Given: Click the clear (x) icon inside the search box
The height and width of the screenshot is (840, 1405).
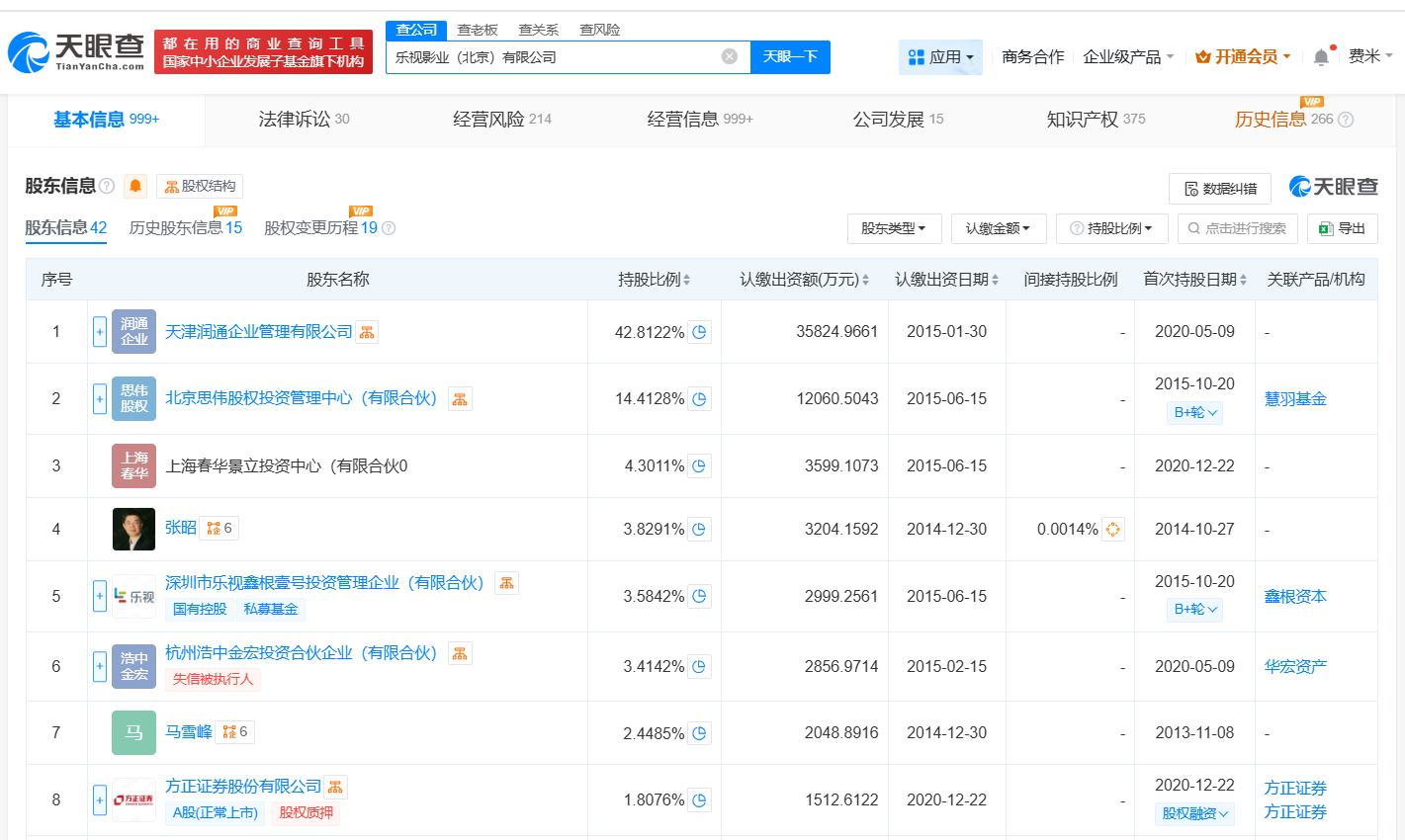Looking at the screenshot, I should point(731,56).
